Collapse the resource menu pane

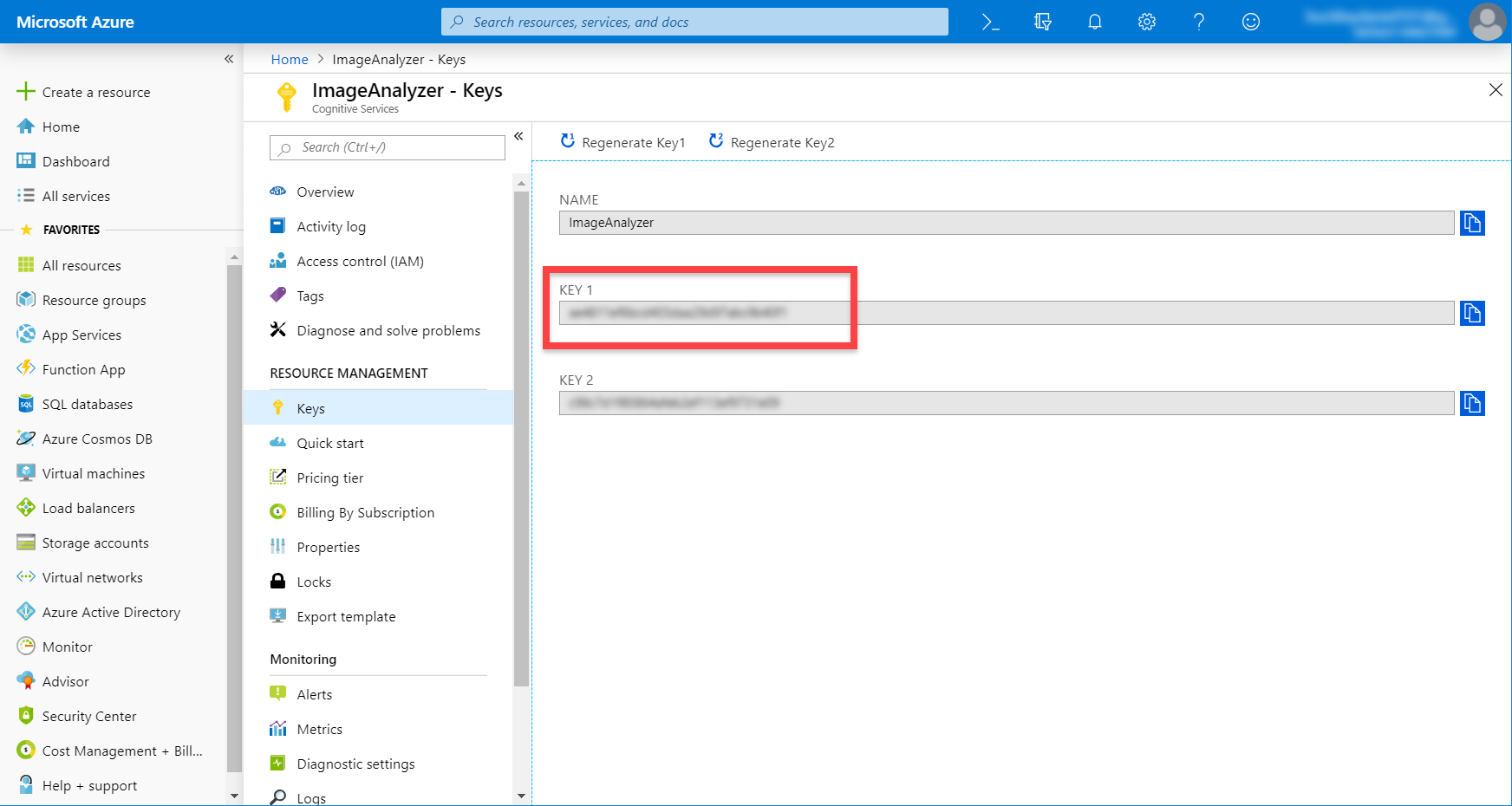click(x=518, y=136)
